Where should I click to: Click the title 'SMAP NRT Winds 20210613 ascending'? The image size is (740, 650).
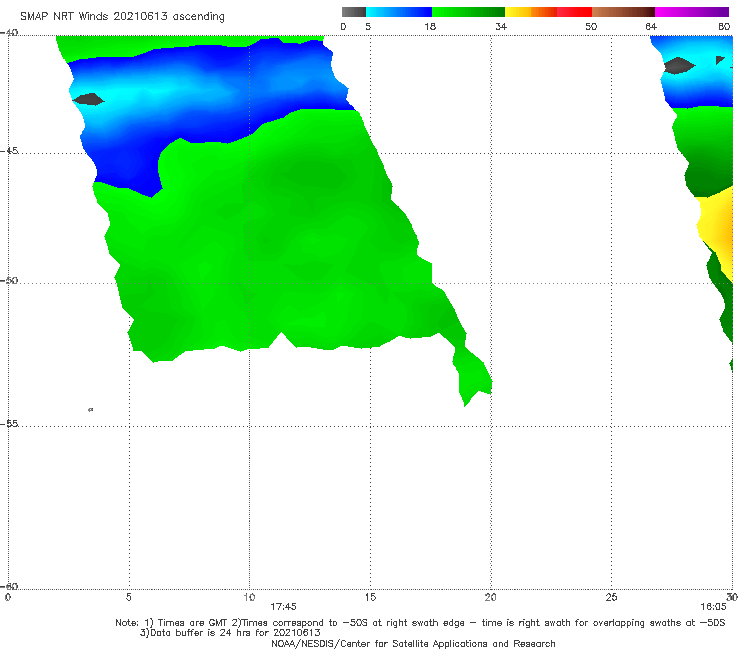(122, 17)
